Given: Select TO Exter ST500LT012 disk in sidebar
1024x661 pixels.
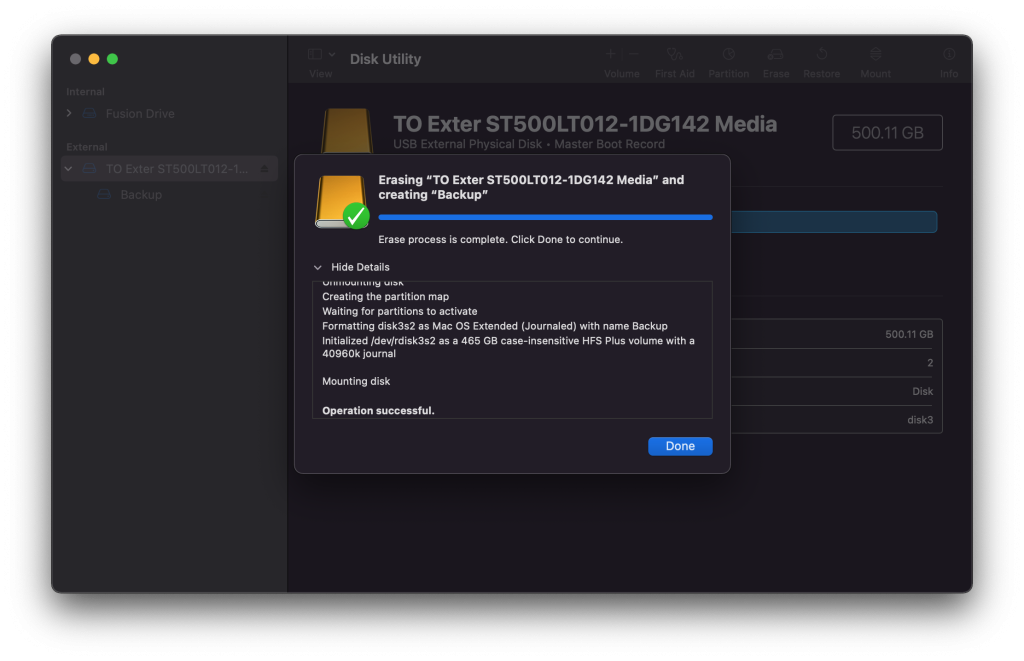Looking at the screenshot, I should pos(170,169).
